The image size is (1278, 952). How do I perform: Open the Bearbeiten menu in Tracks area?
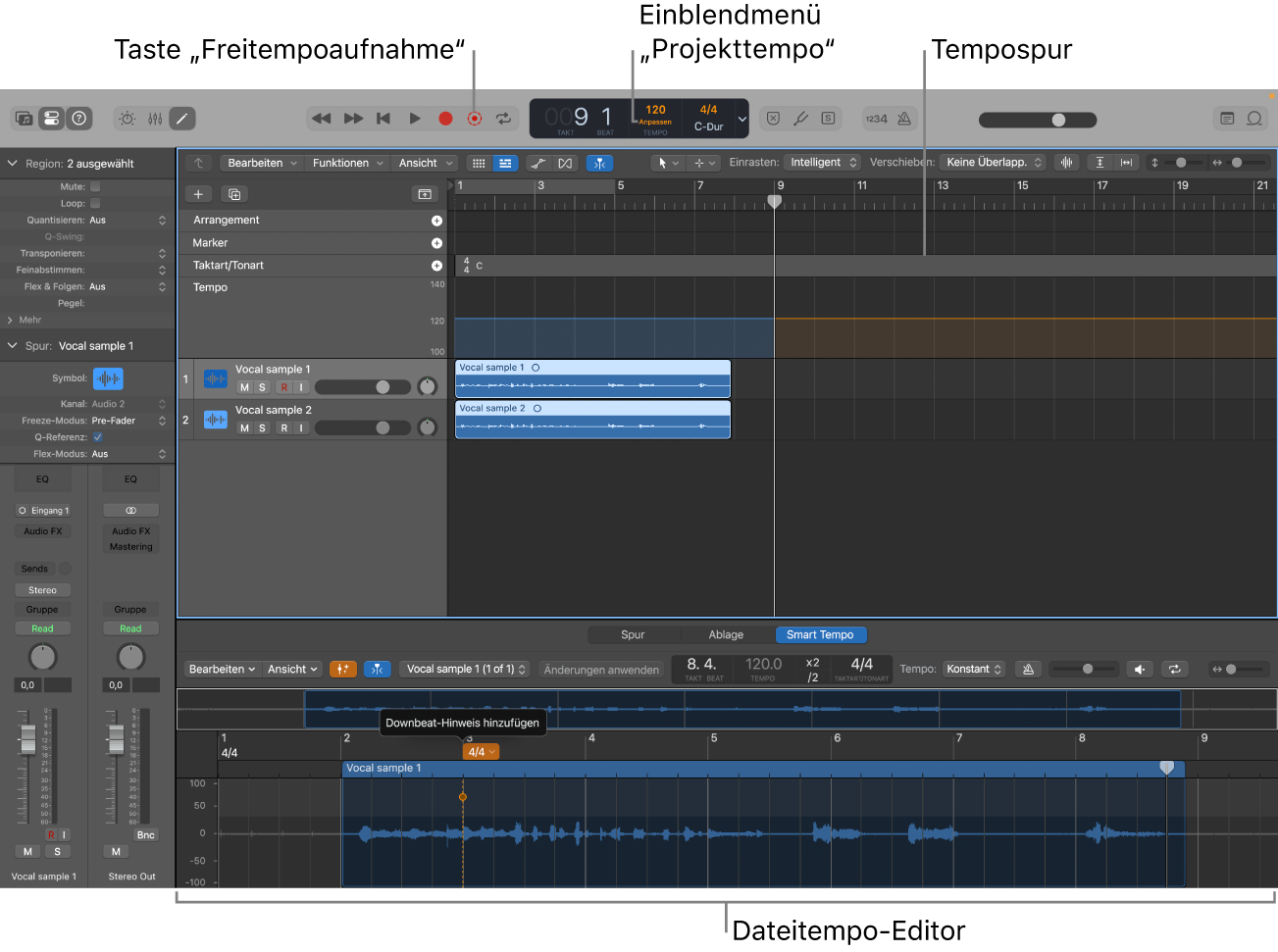(x=260, y=163)
